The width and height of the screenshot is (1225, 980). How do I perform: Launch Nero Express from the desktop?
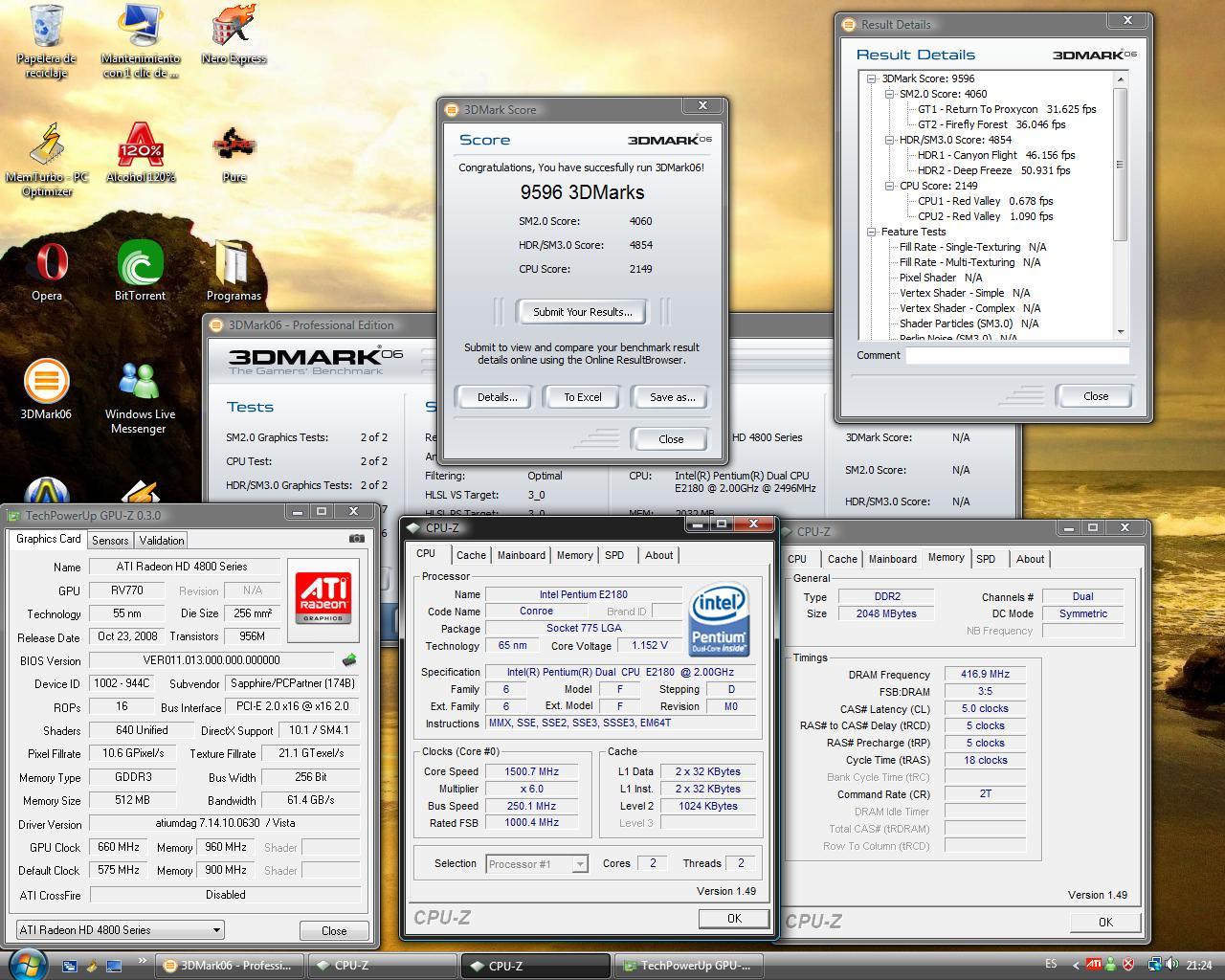click(234, 34)
